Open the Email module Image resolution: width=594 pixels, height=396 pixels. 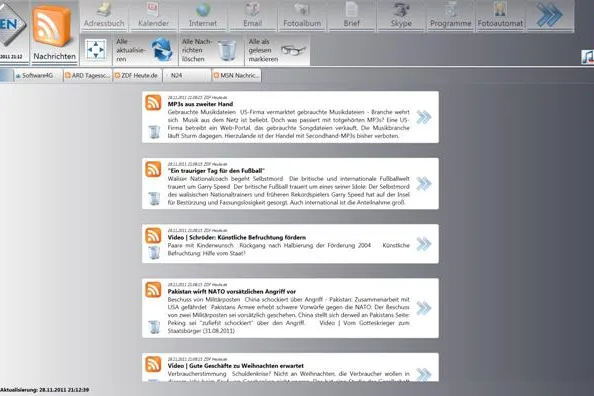point(253,16)
